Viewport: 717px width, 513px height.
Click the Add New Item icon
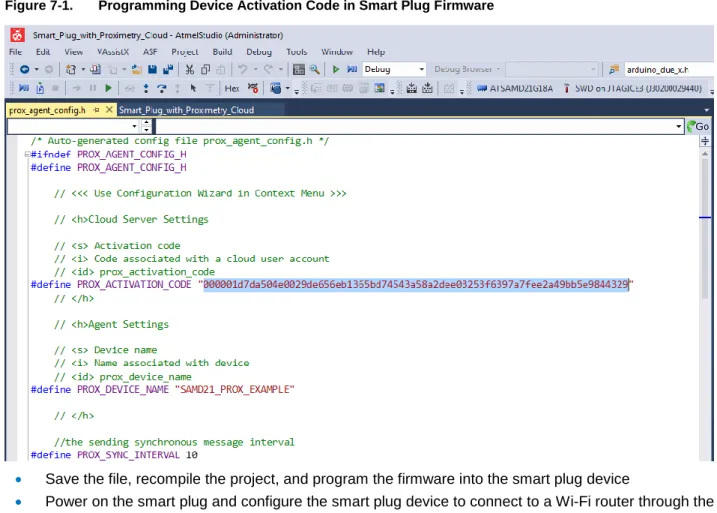[x=96, y=69]
